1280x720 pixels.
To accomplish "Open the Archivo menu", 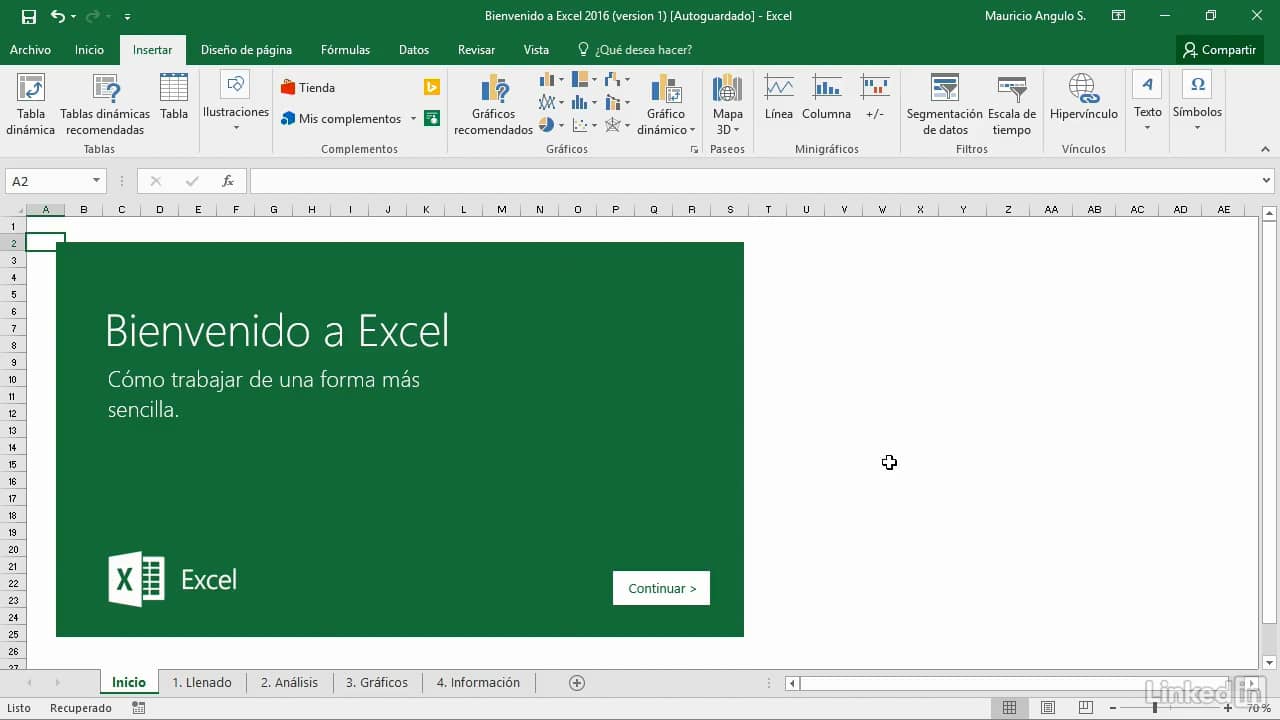I will [x=30, y=50].
